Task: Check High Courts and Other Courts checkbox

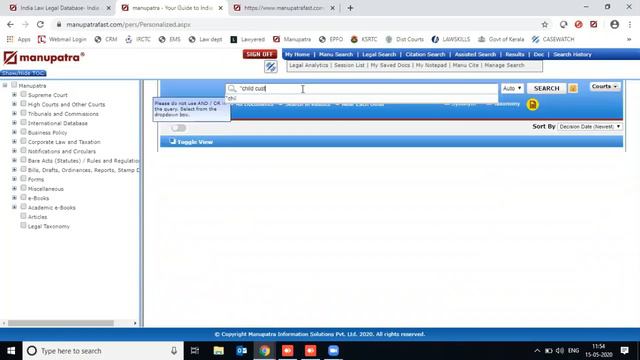Action: (x=24, y=104)
